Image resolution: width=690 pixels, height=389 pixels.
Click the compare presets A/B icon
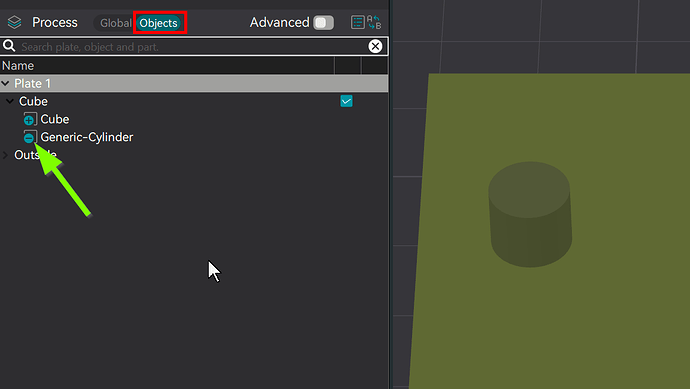pyautogui.click(x=374, y=22)
